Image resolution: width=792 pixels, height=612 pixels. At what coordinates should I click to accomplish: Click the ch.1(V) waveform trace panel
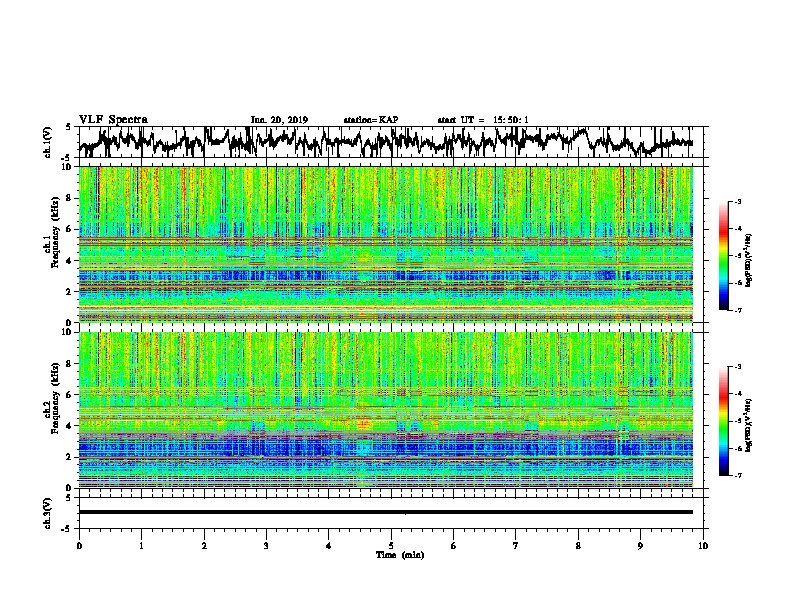390,142
